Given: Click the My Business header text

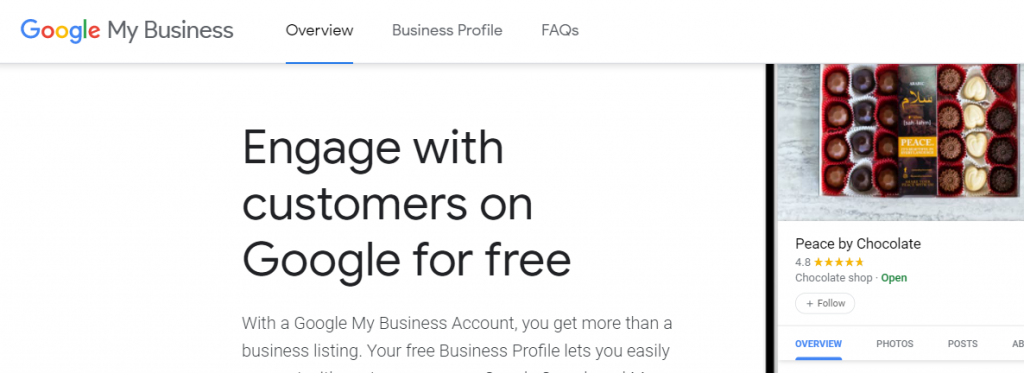Looking at the screenshot, I should coord(170,31).
